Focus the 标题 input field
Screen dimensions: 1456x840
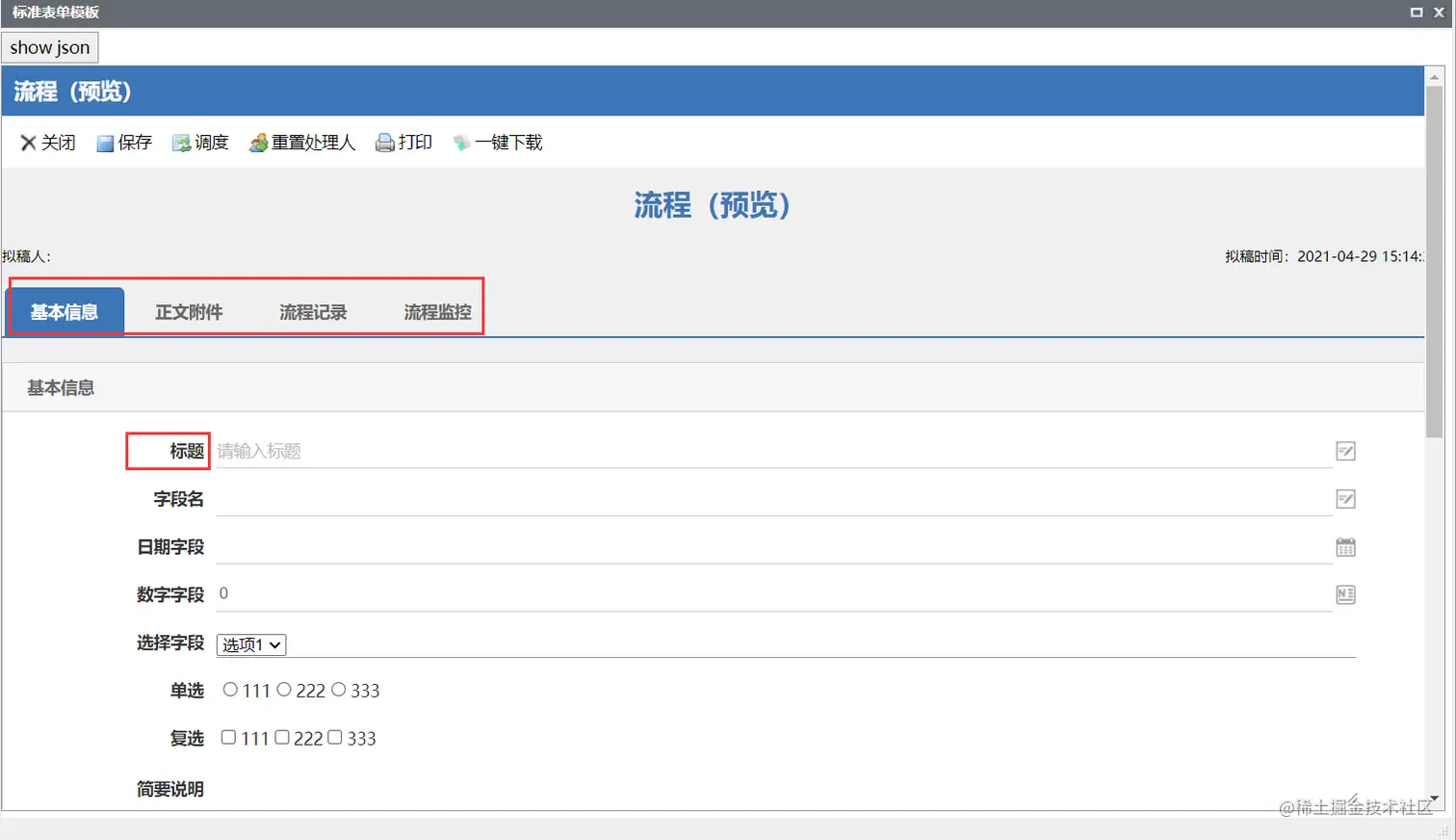click(773, 451)
